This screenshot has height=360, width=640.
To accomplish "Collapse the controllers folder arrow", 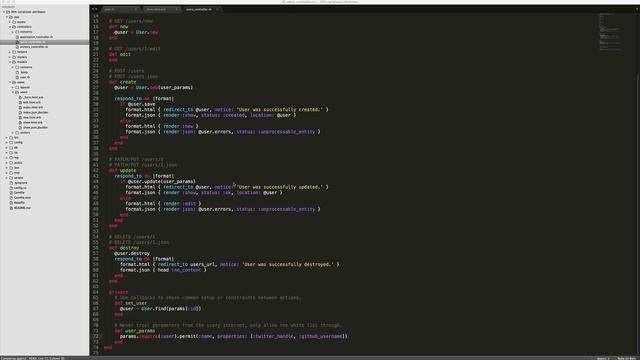I will coord(10,27).
